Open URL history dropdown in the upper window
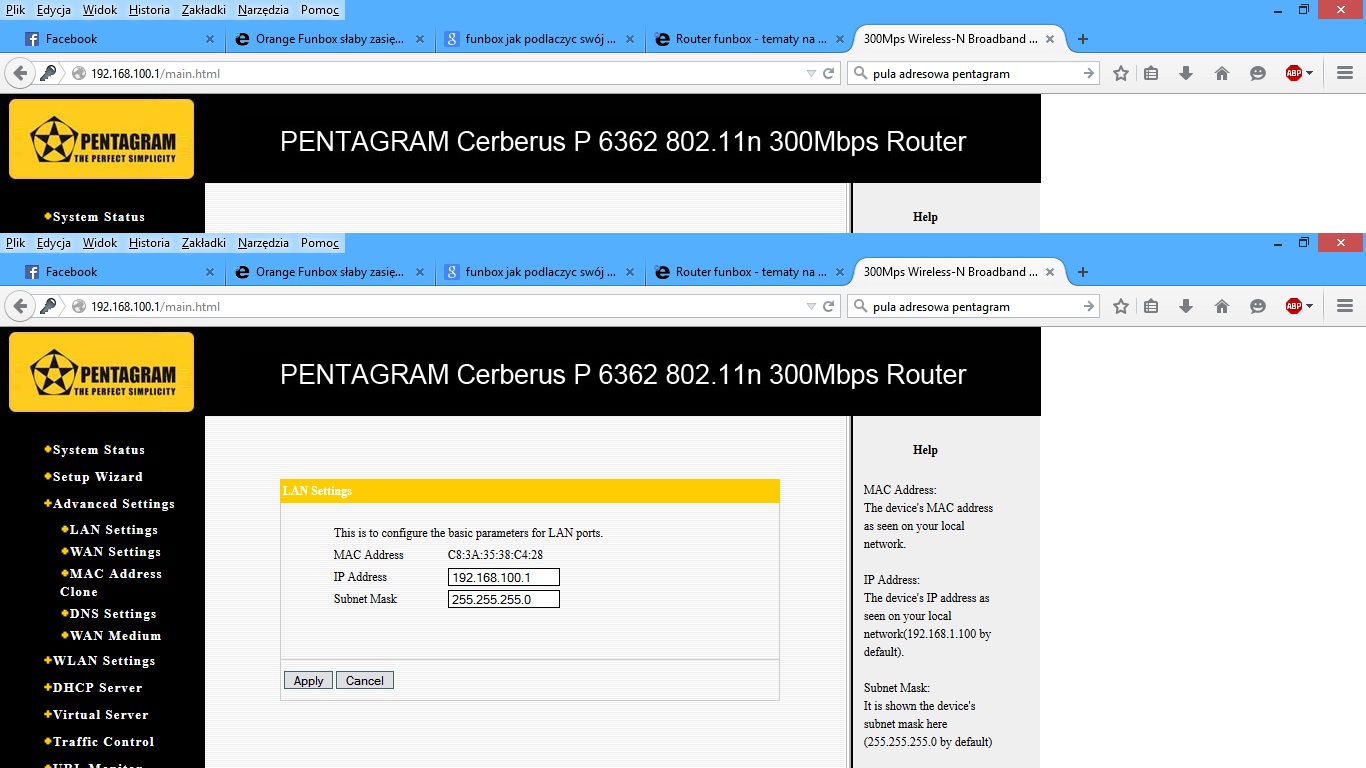 pyautogui.click(x=811, y=74)
